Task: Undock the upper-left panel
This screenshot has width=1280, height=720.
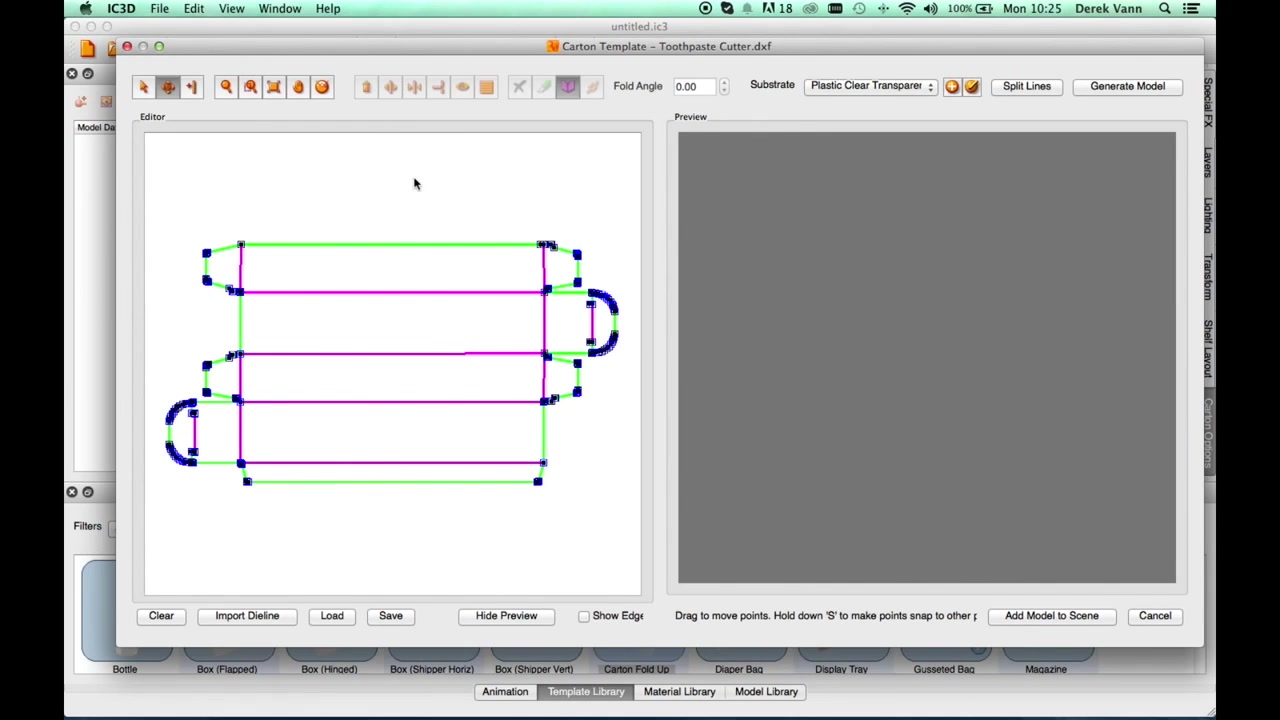Action: [x=88, y=74]
